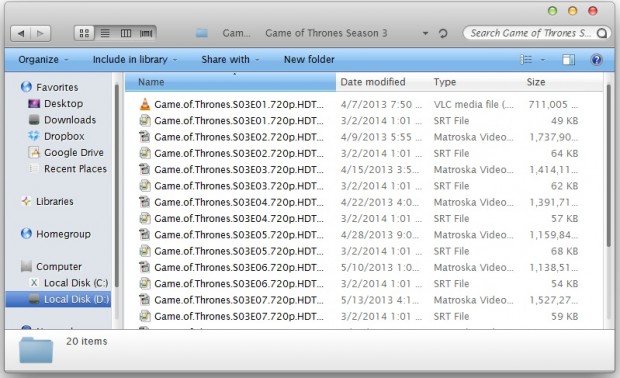Open the Include in library dropdown
The height and width of the screenshot is (378, 620).
click(135, 60)
